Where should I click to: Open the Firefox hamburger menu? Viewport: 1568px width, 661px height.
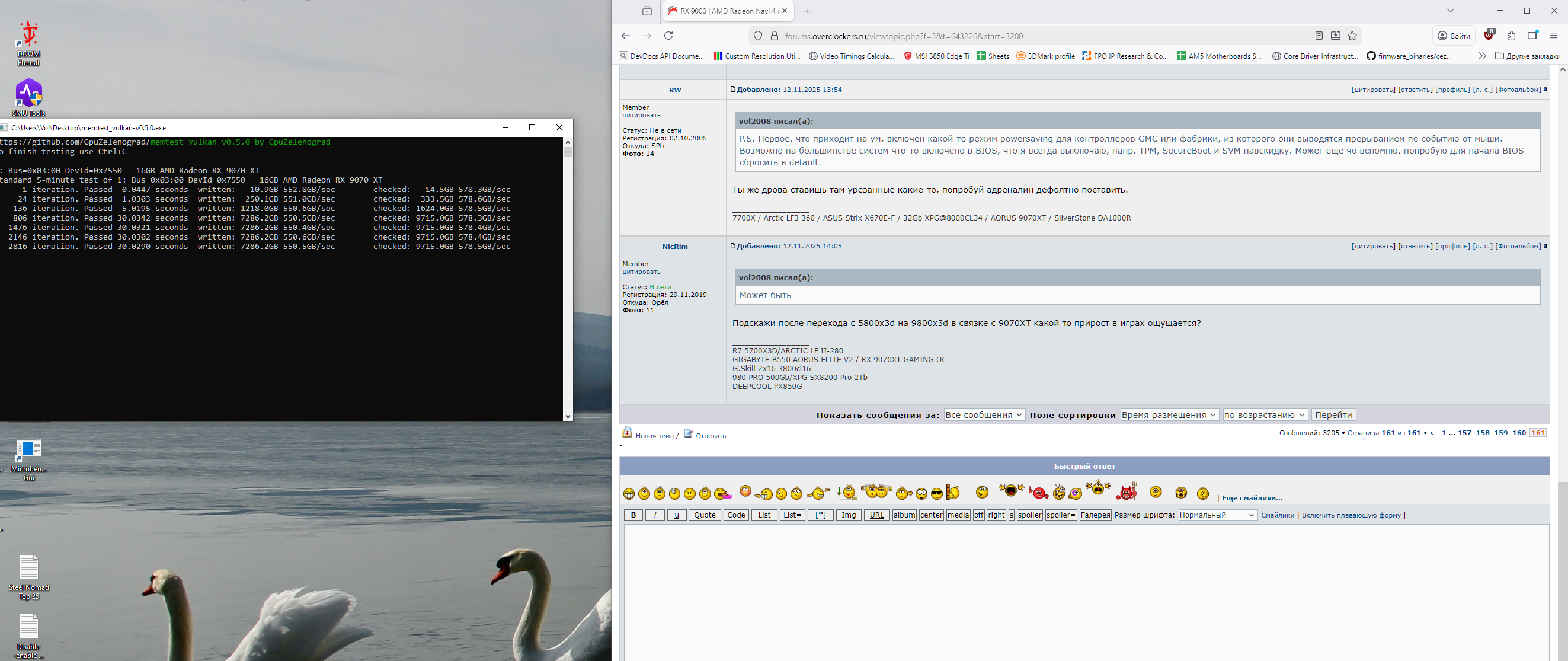click(1553, 36)
